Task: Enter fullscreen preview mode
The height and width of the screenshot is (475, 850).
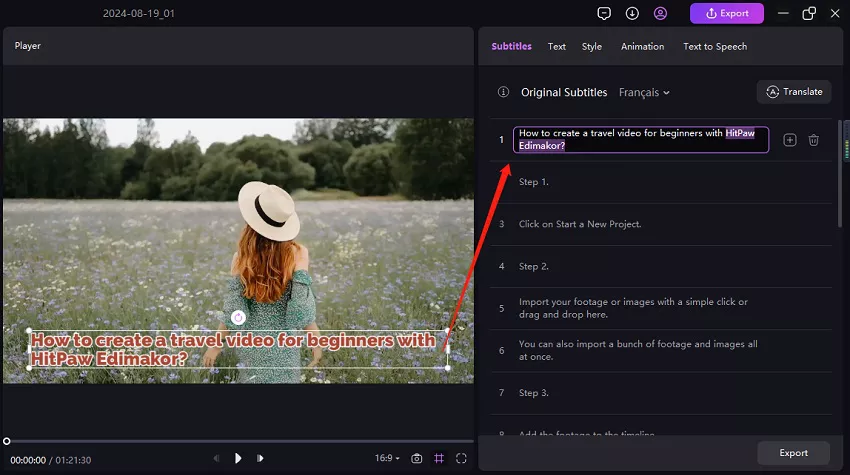Action: [461, 458]
